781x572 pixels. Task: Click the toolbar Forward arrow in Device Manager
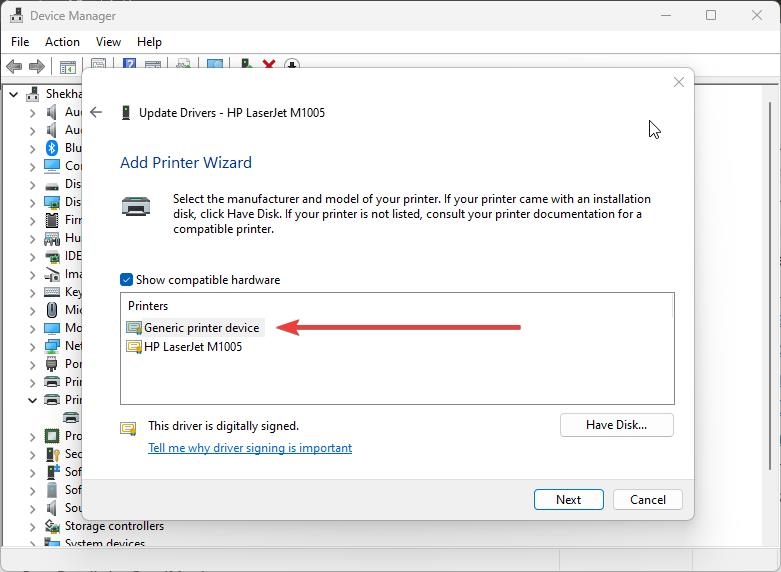pos(37,66)
